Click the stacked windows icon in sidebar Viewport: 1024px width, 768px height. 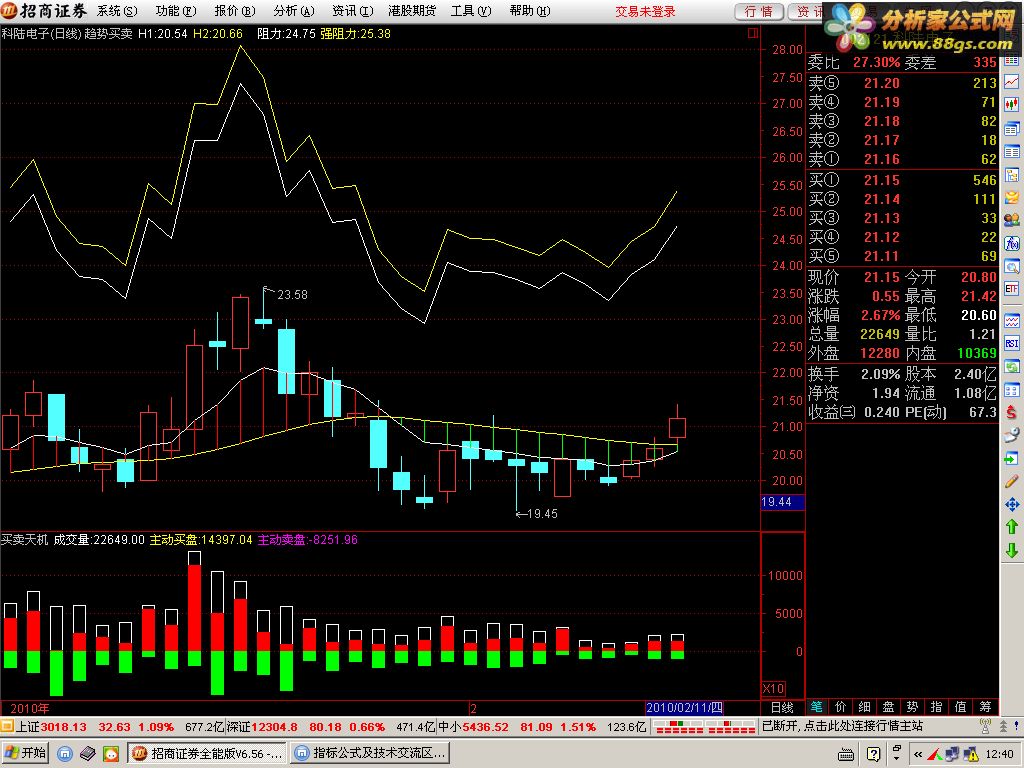pyautogui.click(x=1012, y=129)
